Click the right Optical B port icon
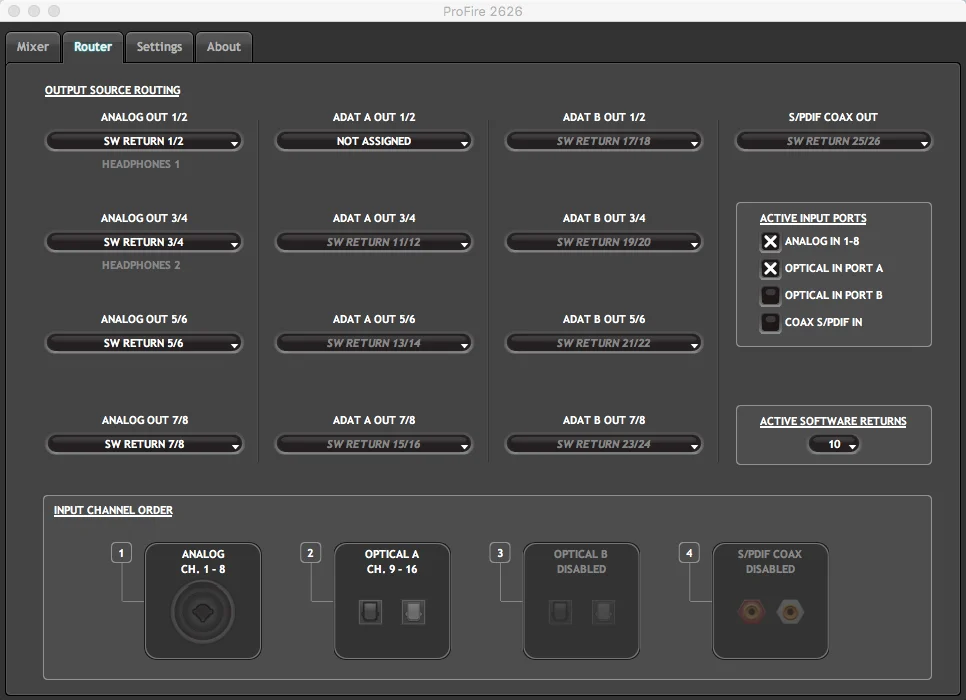Image resolution: width=966 pixels, height=700 pixels. click(603, 612)
